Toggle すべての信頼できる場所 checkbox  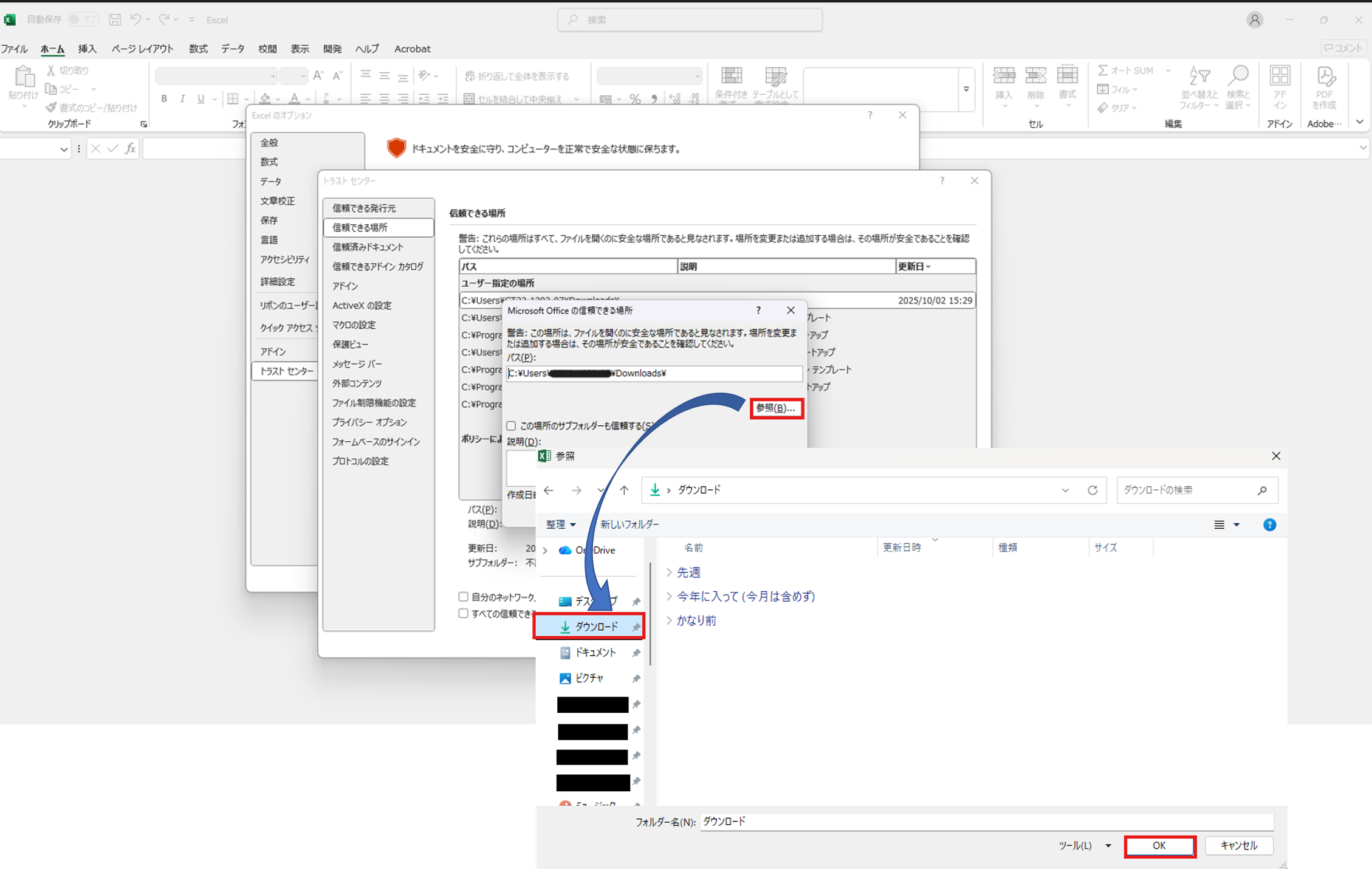tap(464, 614)
